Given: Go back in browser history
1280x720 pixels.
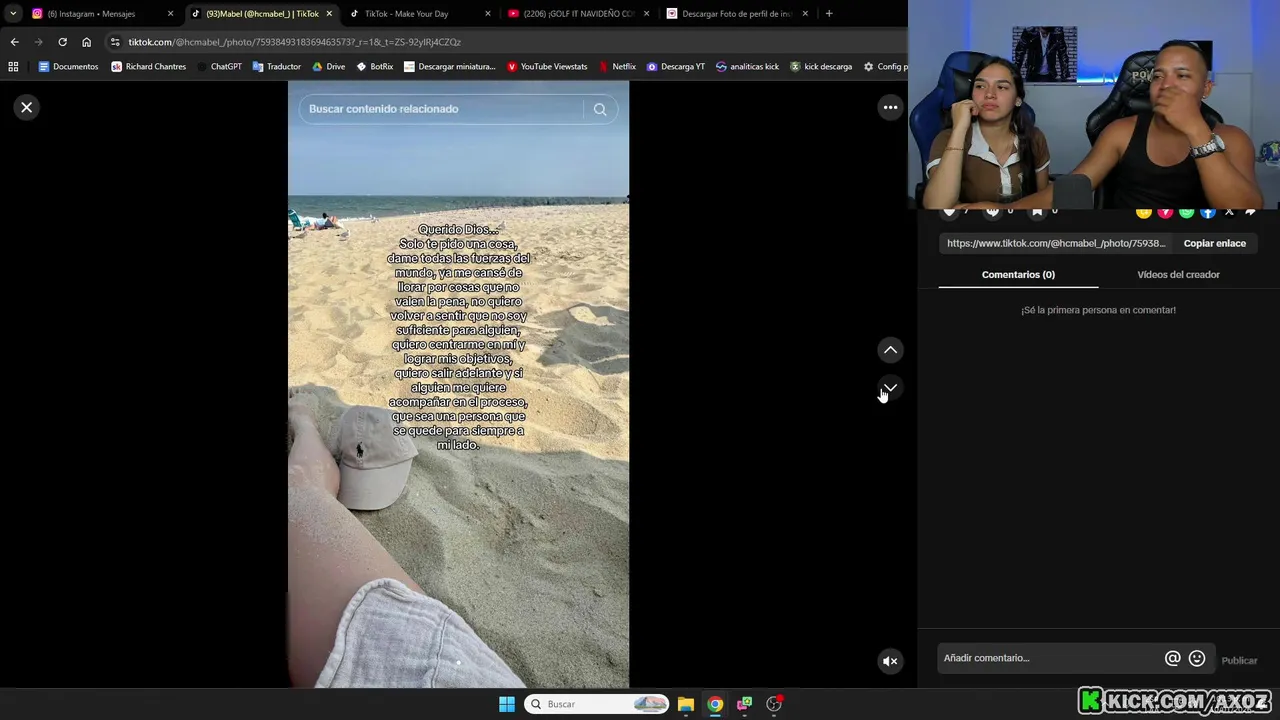Looking at the screenshot, I should (x=14, y=42).
